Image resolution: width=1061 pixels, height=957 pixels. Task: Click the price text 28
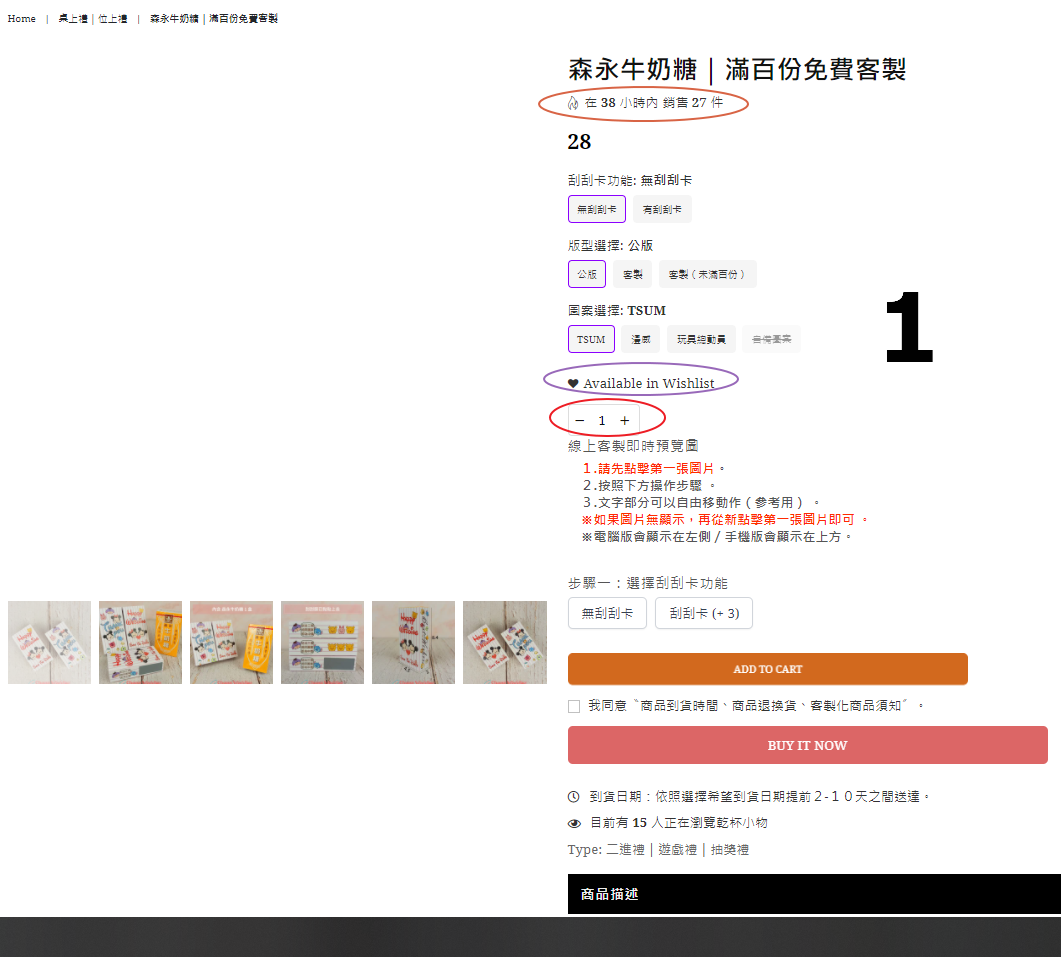pyautogui.click(x=579, y=141)
